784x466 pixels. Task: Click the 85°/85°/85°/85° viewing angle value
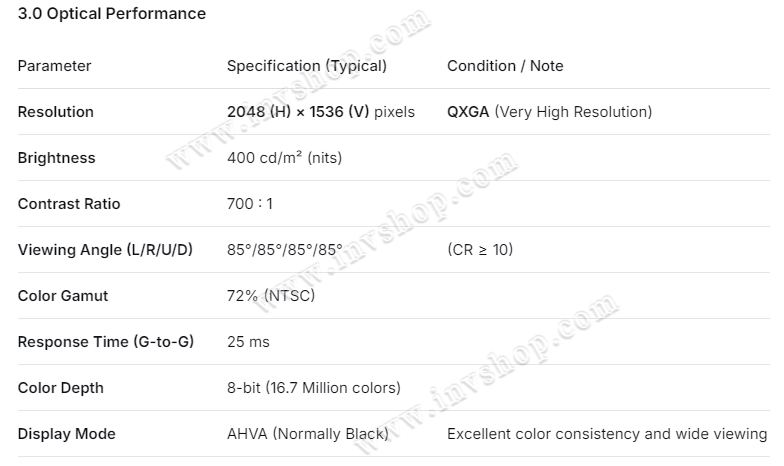point(285,250)
